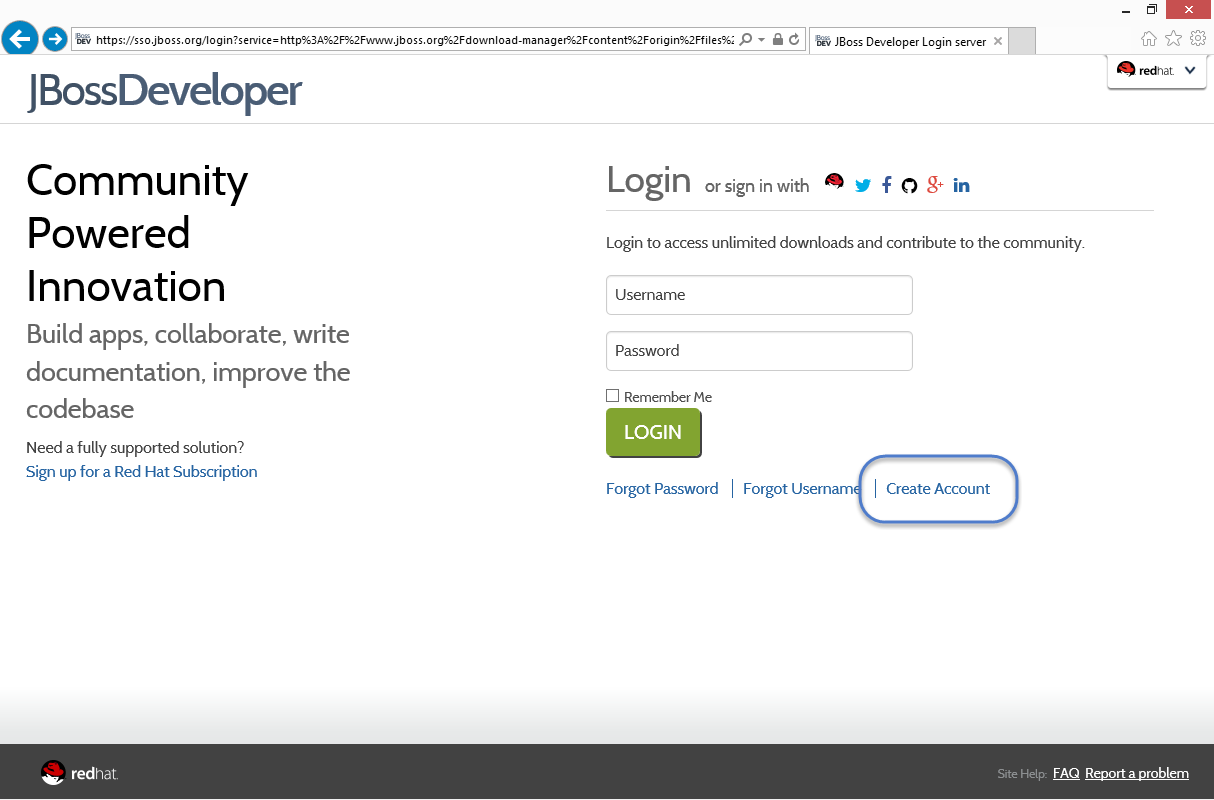This screenshot has width=1214, height=800.
Task: Click the Password input field
Action: [x=759, y=351]
